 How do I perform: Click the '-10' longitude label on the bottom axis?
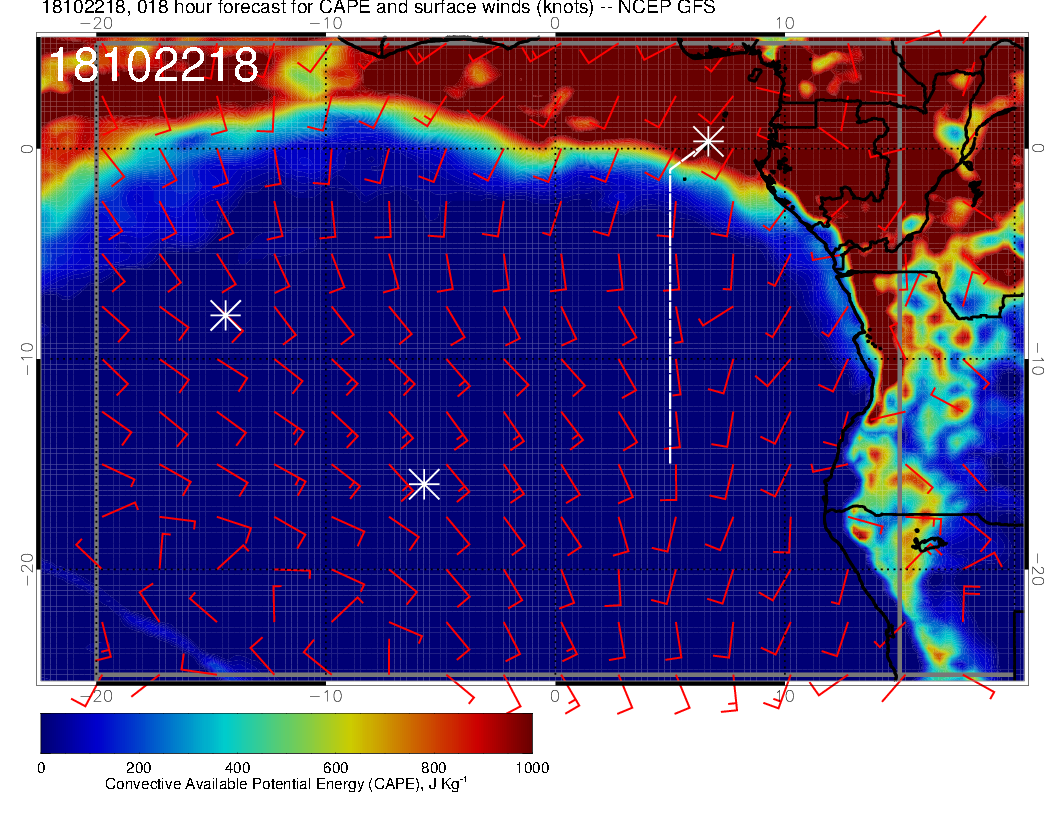pyautogui.click(x=326, y=696)
